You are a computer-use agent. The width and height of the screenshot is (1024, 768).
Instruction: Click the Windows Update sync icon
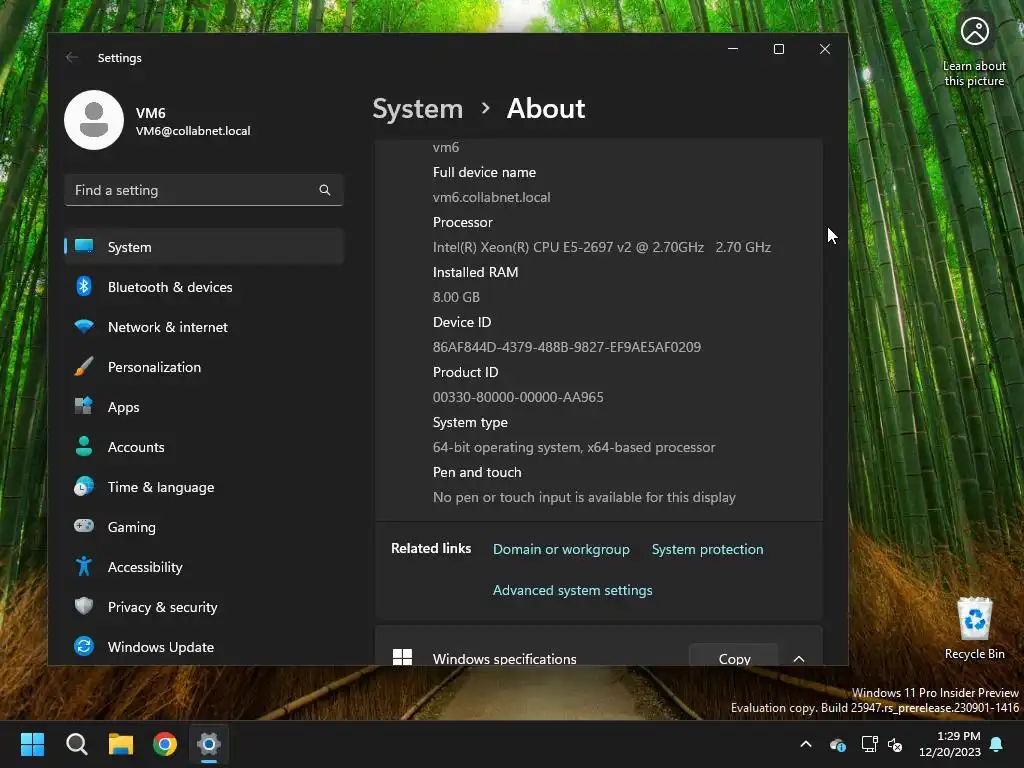84,646
